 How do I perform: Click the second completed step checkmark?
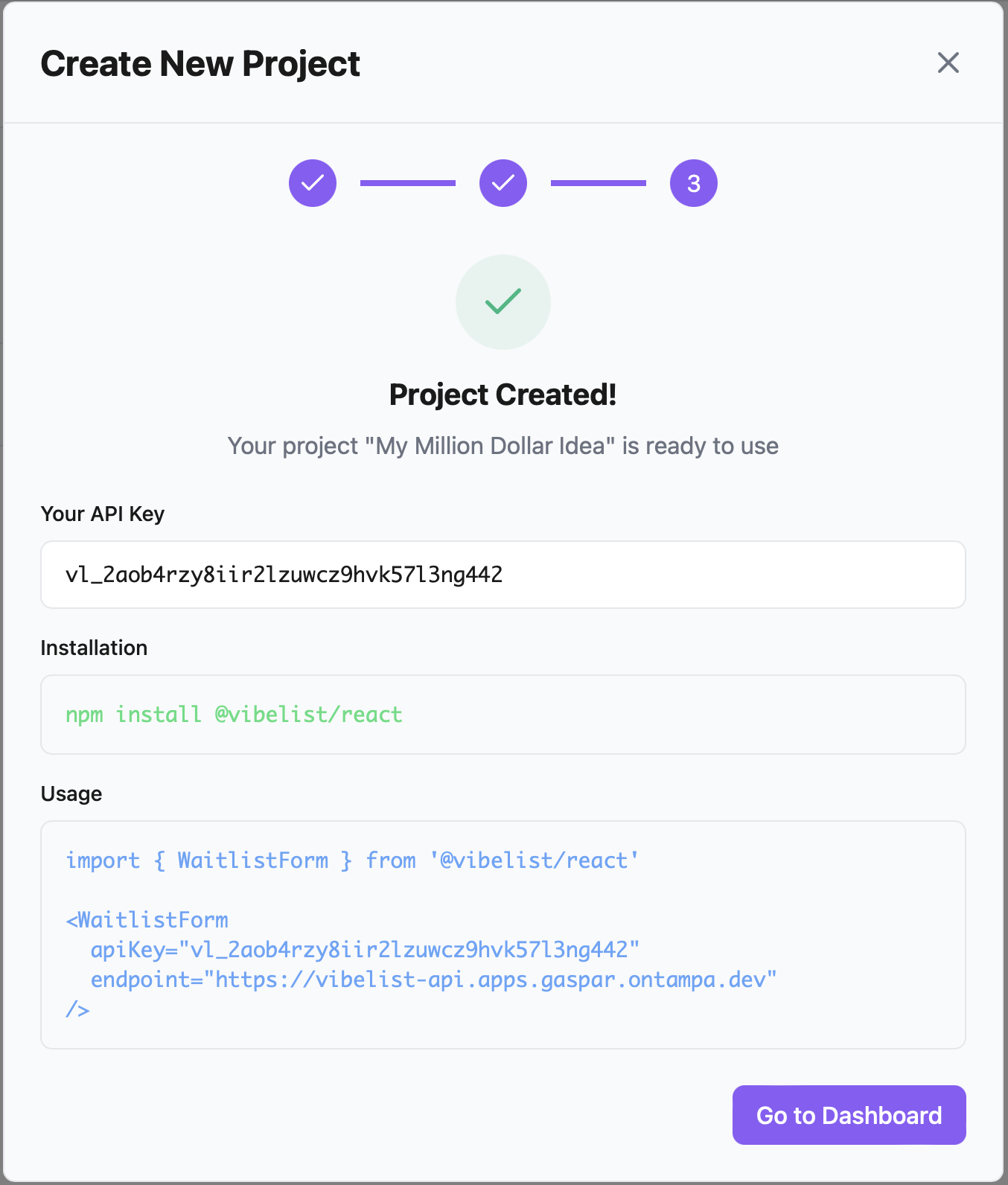click(x=503, y=183)
